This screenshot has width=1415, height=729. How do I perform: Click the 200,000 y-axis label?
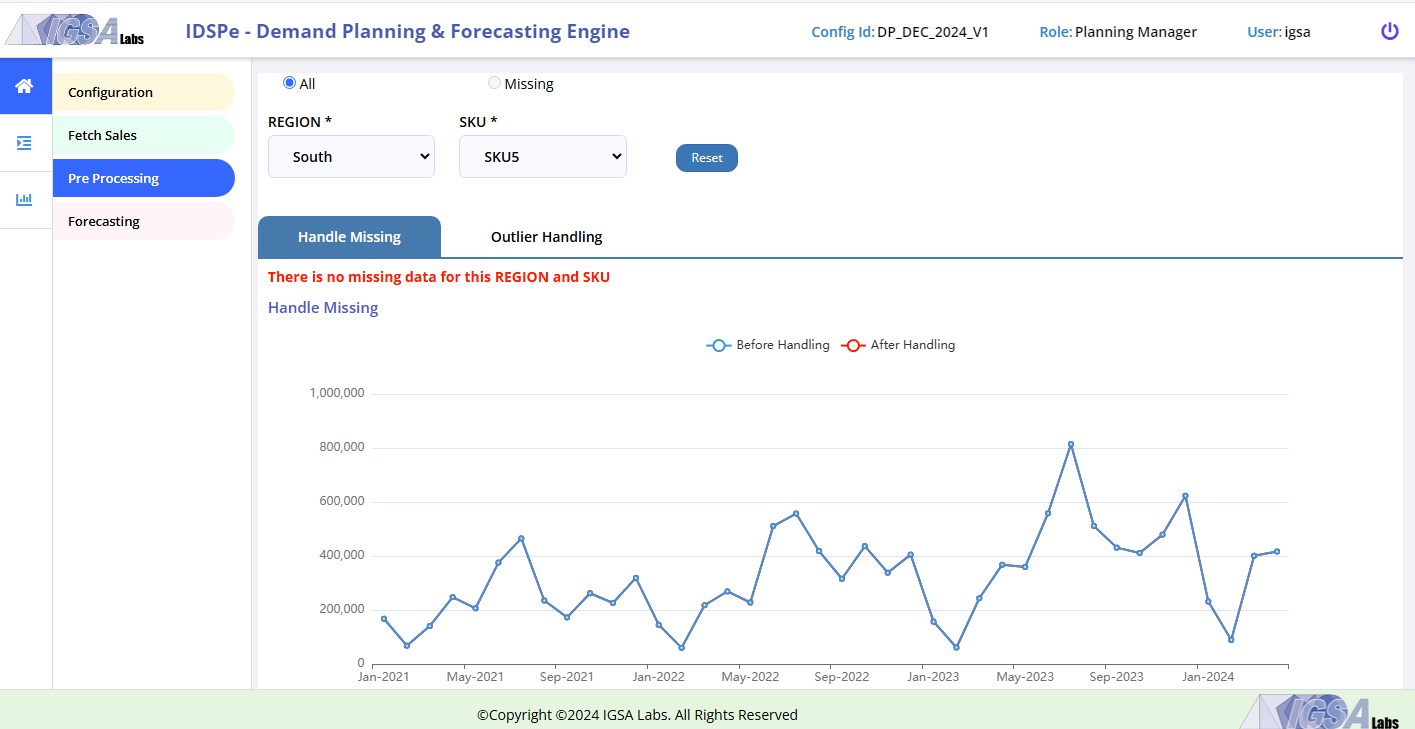[341, 609]
